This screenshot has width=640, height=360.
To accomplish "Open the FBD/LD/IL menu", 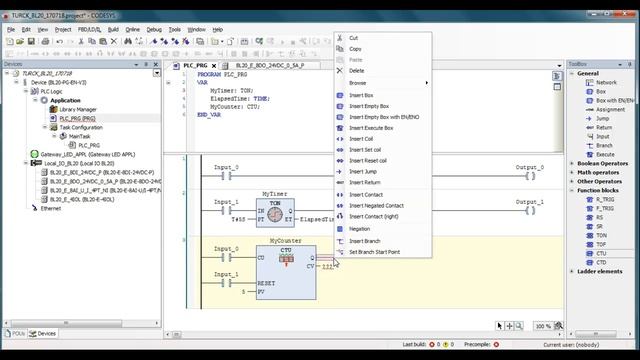I will point(89,29).
